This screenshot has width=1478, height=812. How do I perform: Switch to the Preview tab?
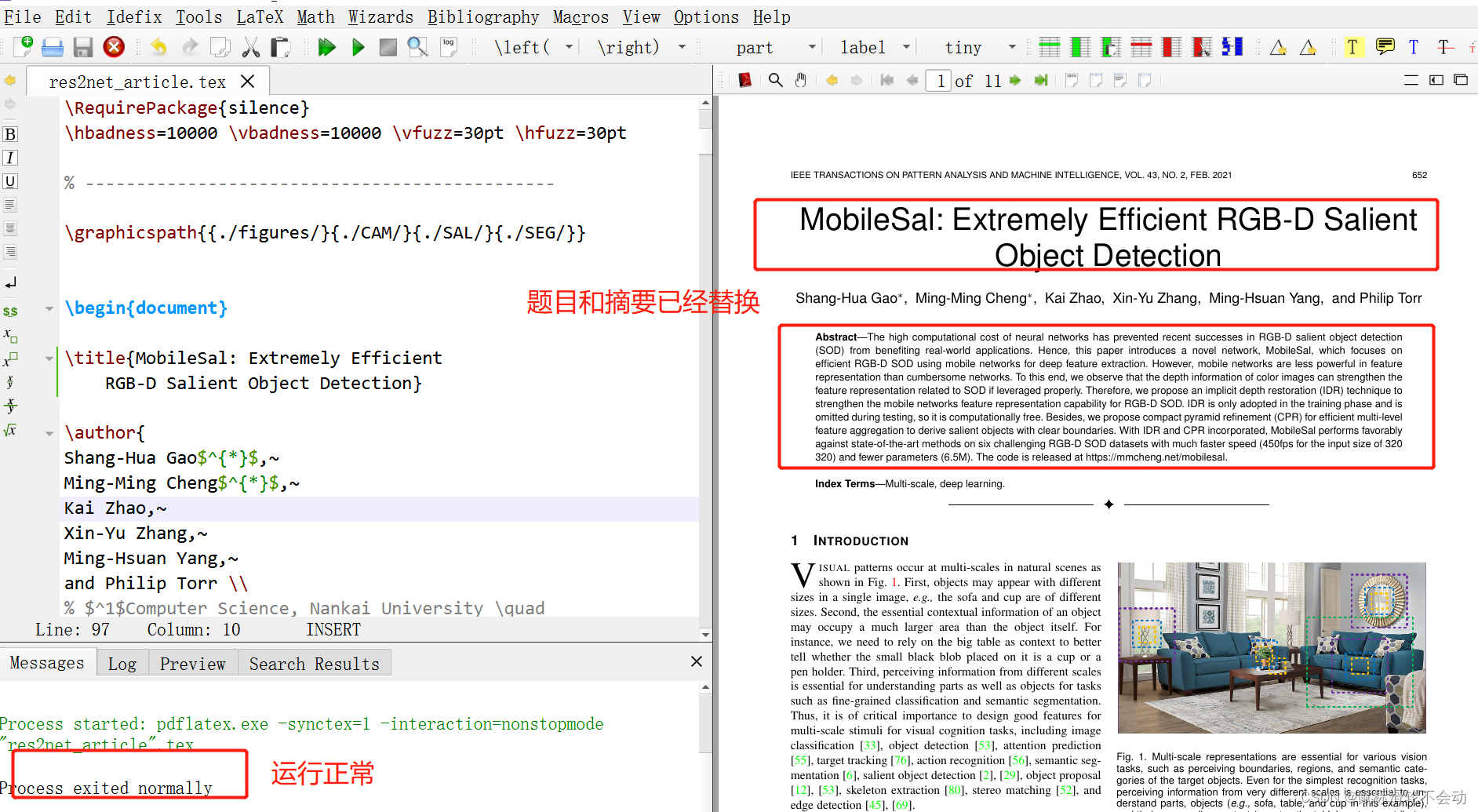[x=193, y=664]
